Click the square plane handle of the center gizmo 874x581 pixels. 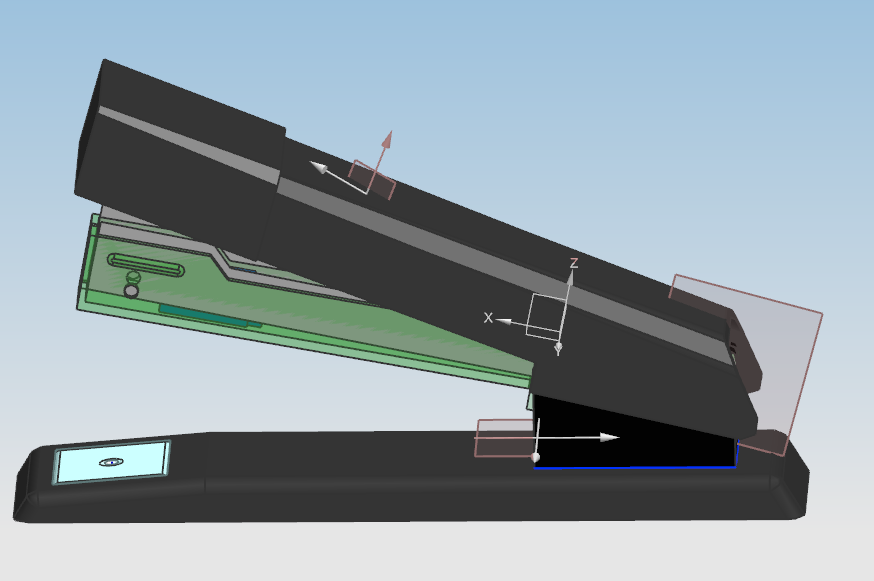pos(546,313)
